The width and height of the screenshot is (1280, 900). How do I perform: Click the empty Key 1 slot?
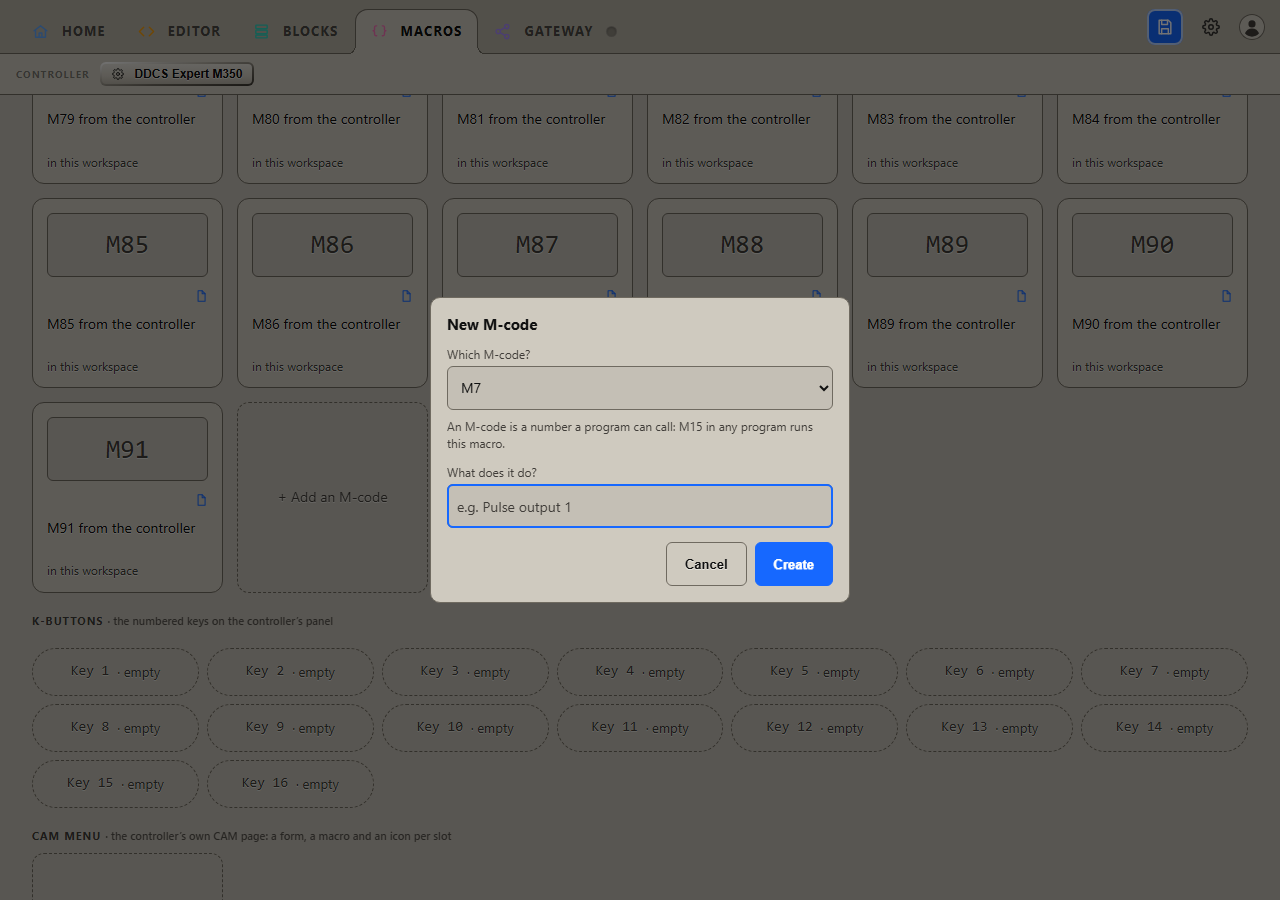(115, 672)
